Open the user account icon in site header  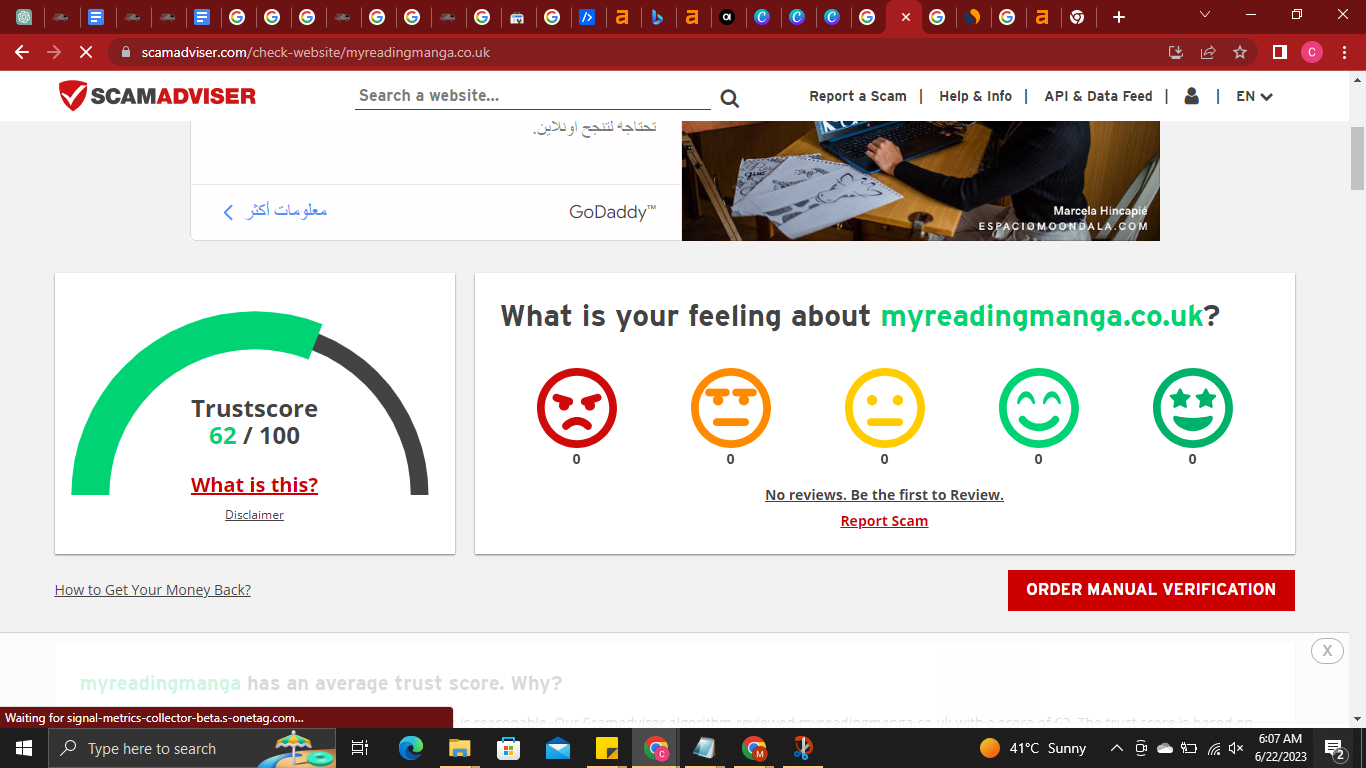click(x=1191, y=96)
